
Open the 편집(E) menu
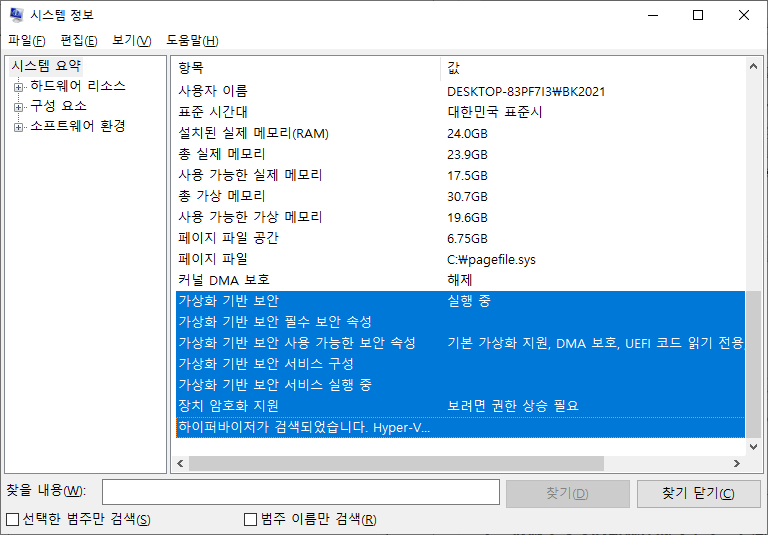pos(79,40)
